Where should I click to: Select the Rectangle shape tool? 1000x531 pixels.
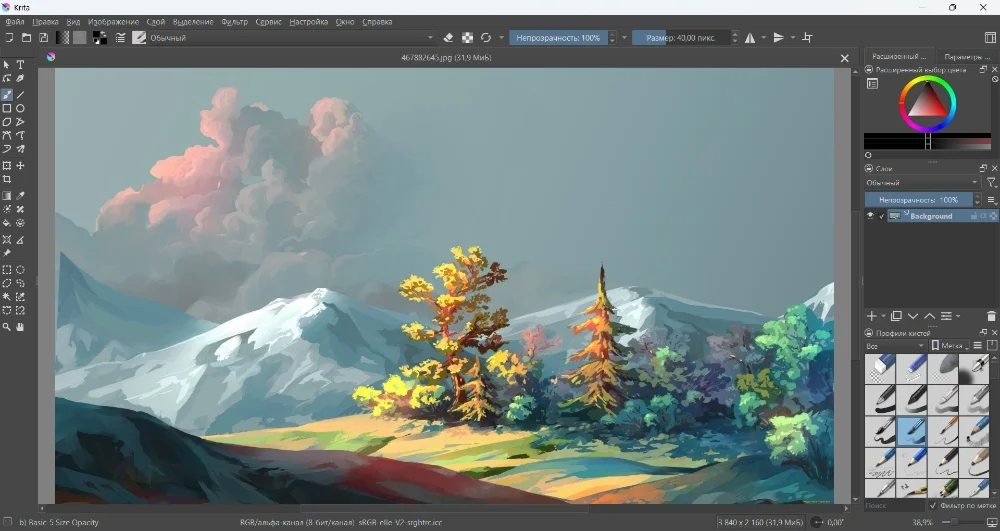[7, 108]
